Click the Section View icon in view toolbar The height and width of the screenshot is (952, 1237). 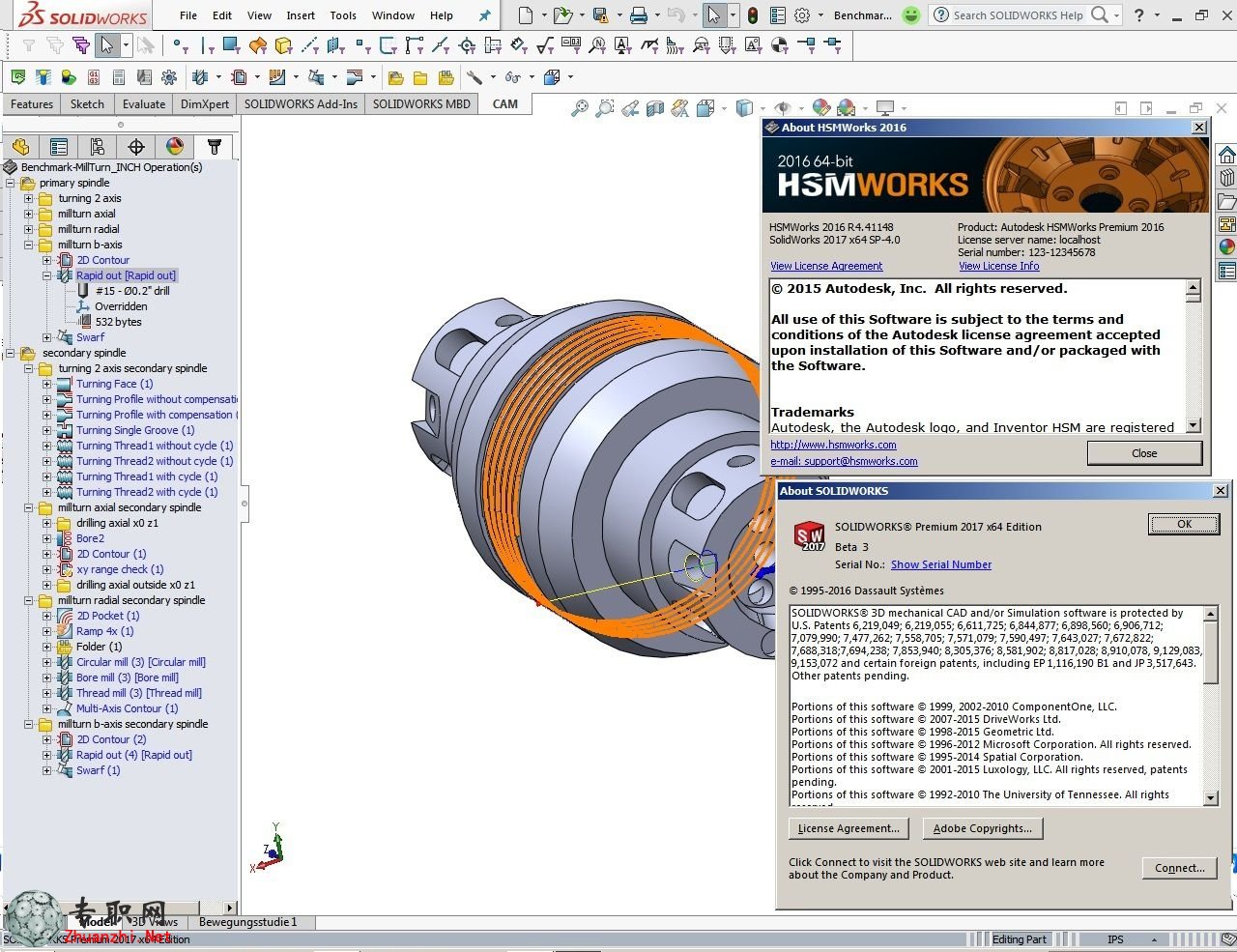pyautogui.click(x=655, y=108)
